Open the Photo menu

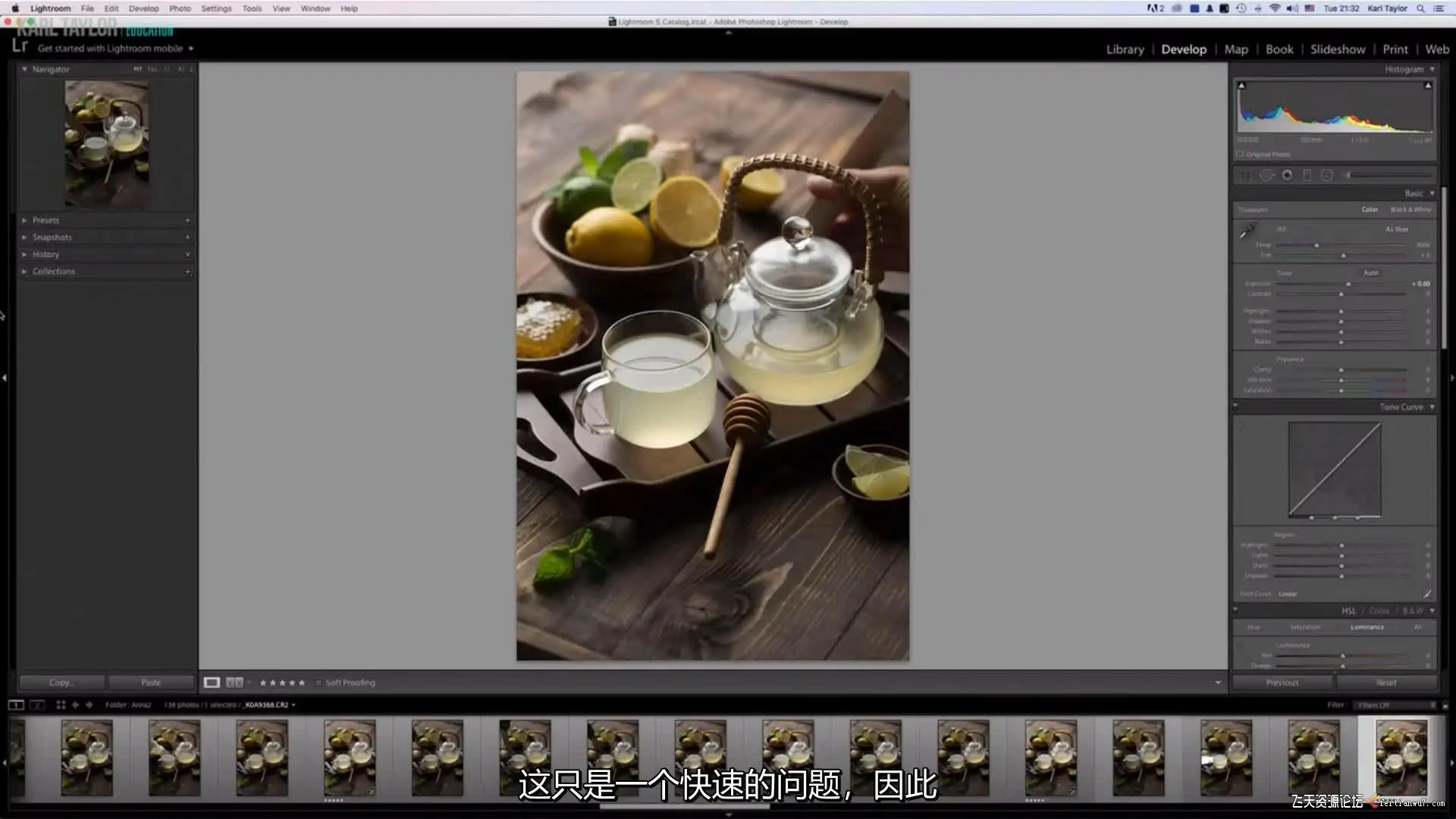click(x=180, y=8)
